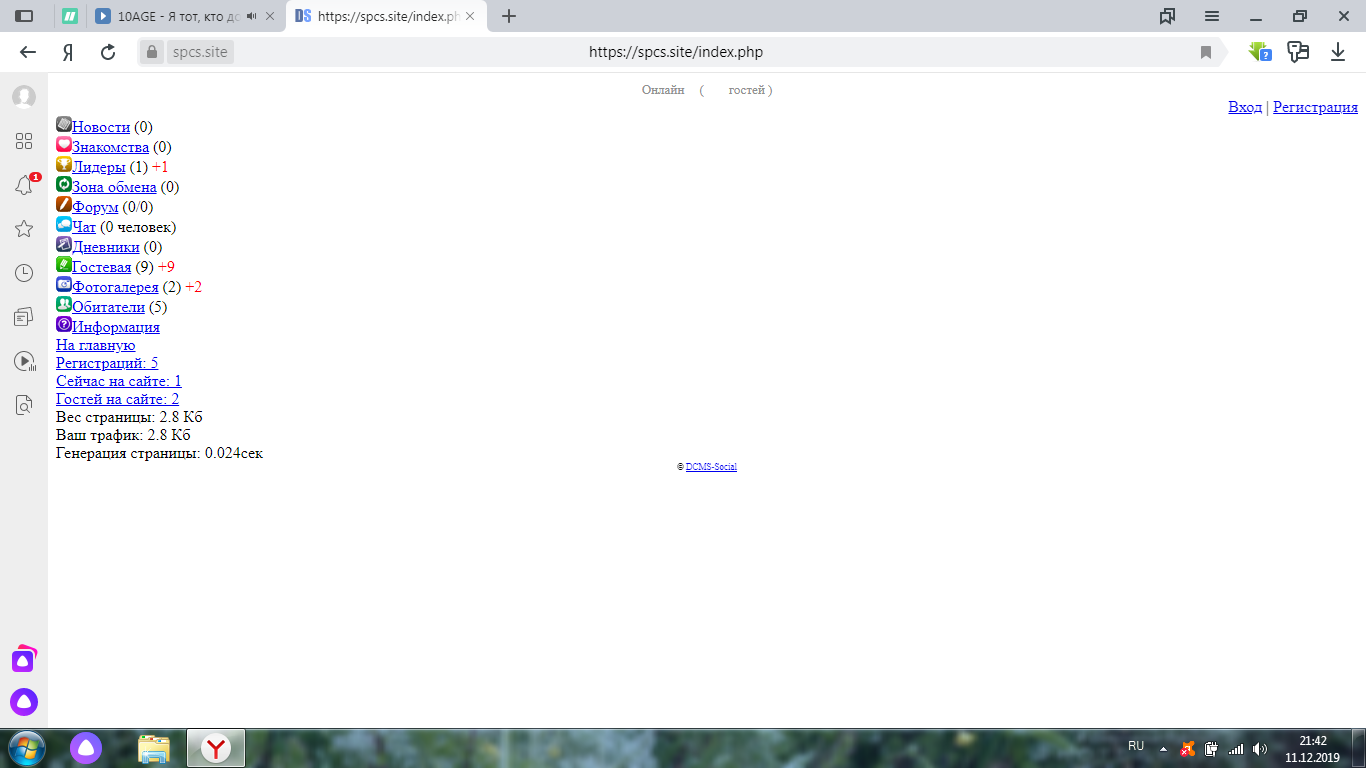
Task: Switch language using the RU indicator
Action: coord(1136,746)
